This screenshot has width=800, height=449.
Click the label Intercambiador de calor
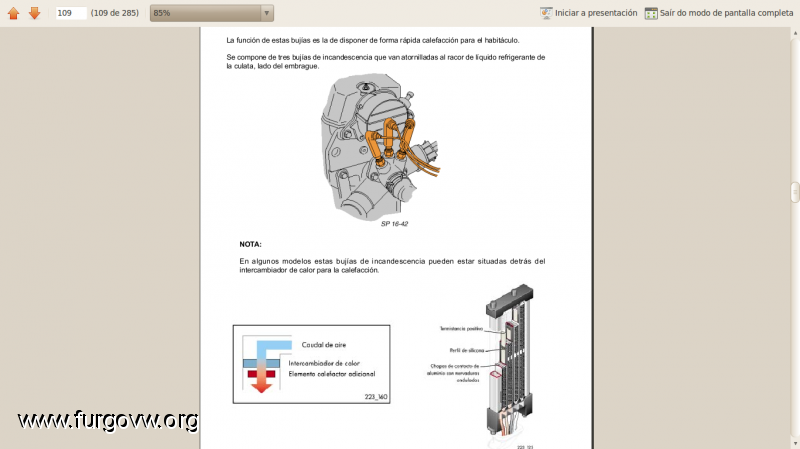click(x=324, y=363)
